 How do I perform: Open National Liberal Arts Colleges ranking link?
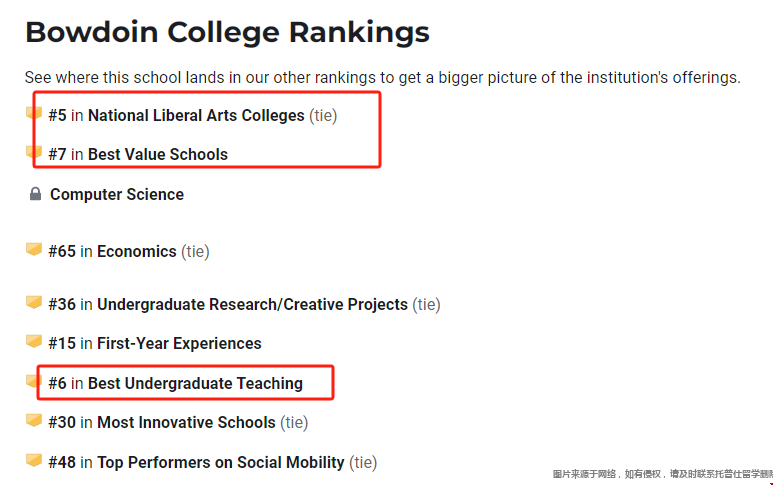196,115
